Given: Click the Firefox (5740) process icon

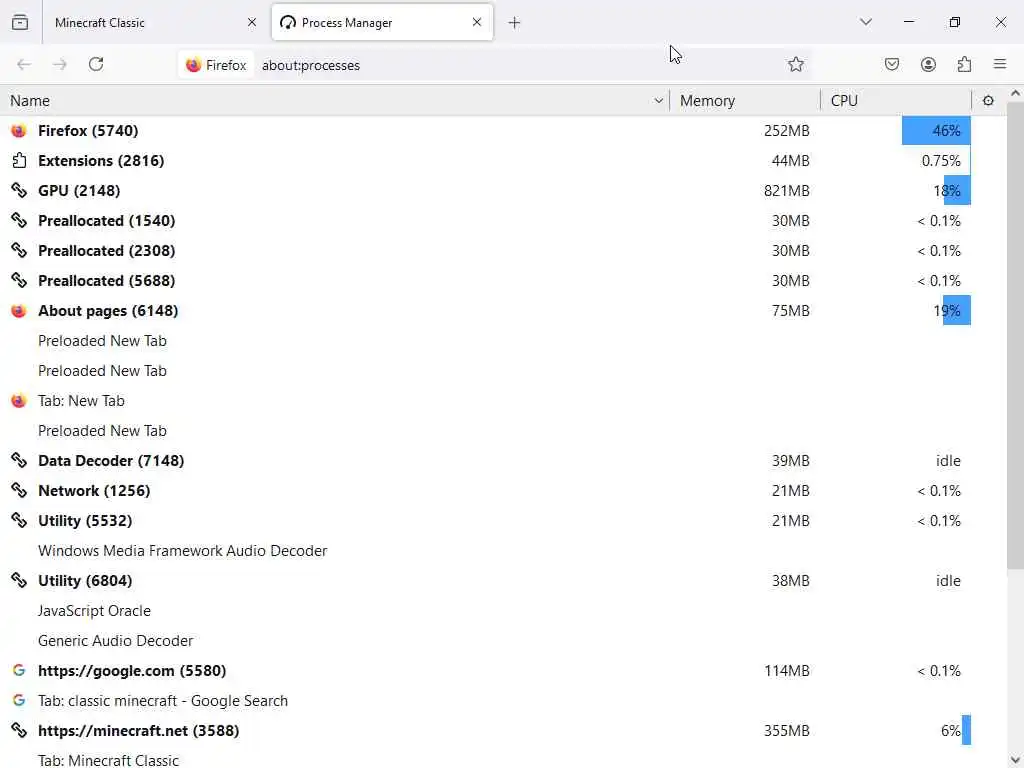Looking at the screenshot, I should (x=19, y=131).
